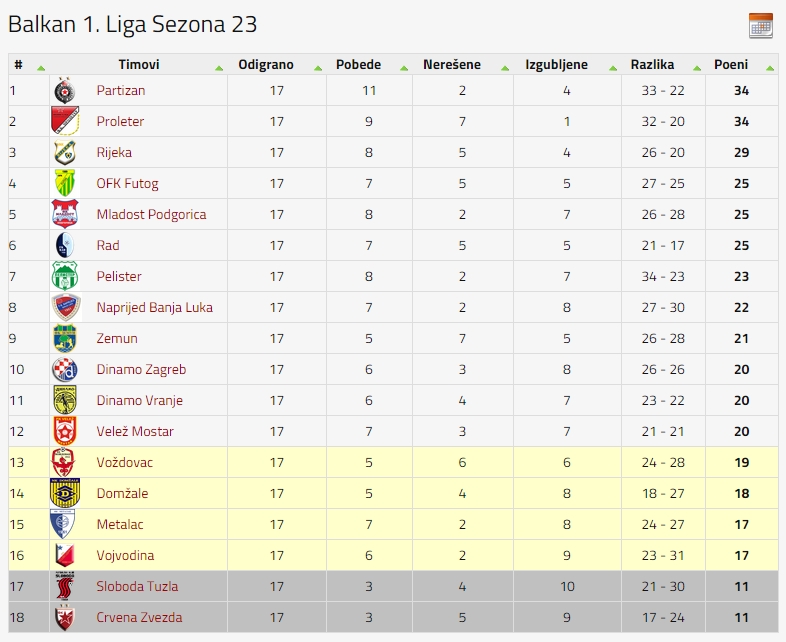This screenshot has width=786, height=642.
Task: Open the Voždovac team link
Action: pyautogui.click(x=125, y=462)
